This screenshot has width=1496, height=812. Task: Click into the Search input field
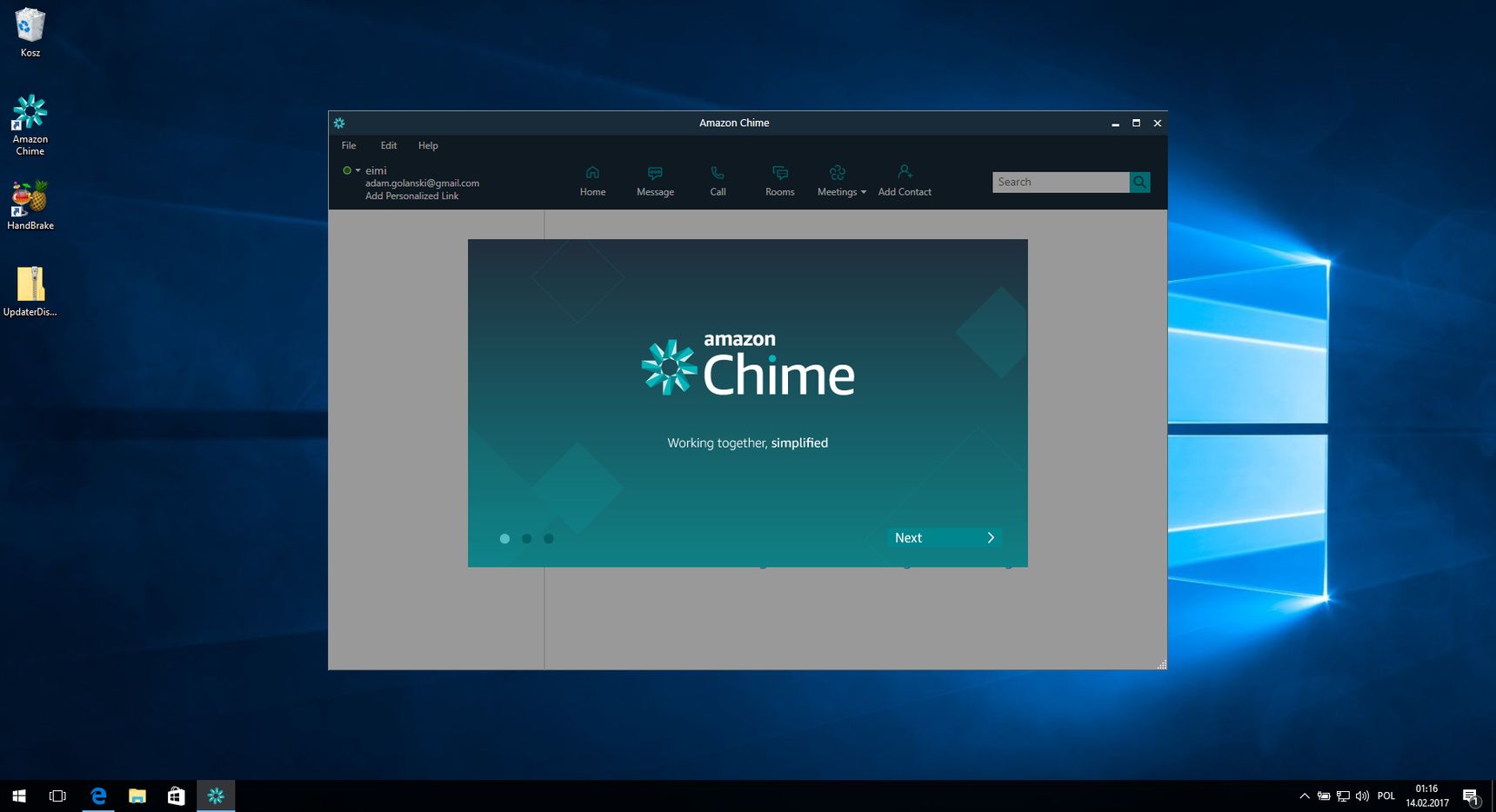1061,182
